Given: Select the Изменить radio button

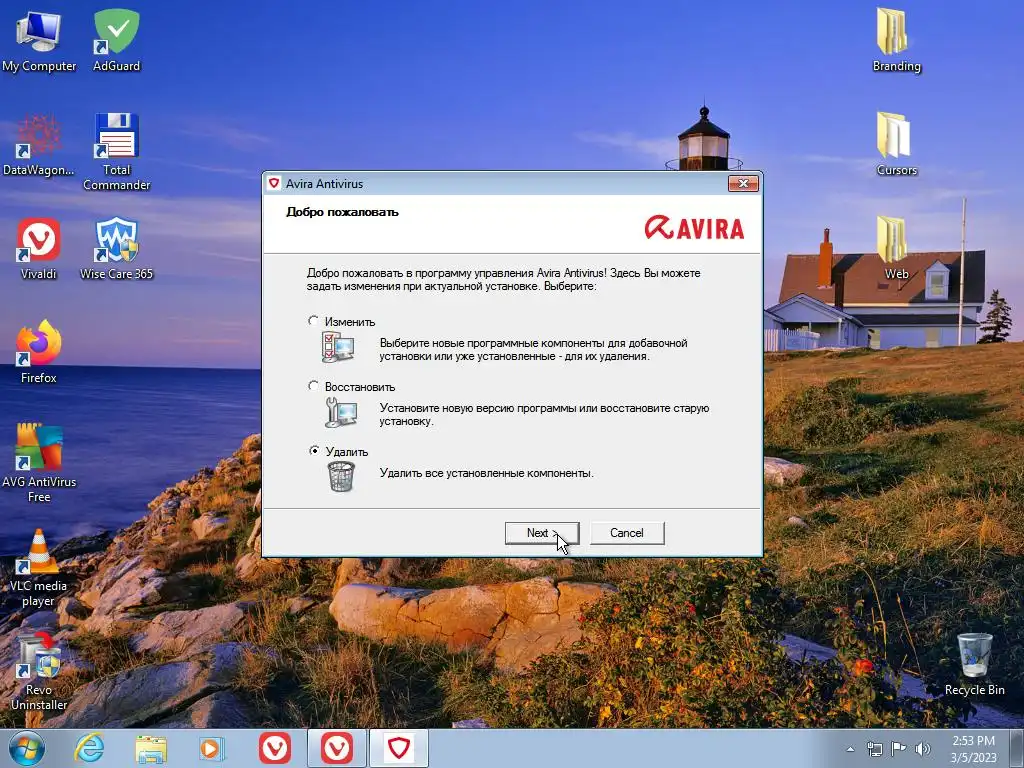Looking at the screenshot, I should (313, 321).
